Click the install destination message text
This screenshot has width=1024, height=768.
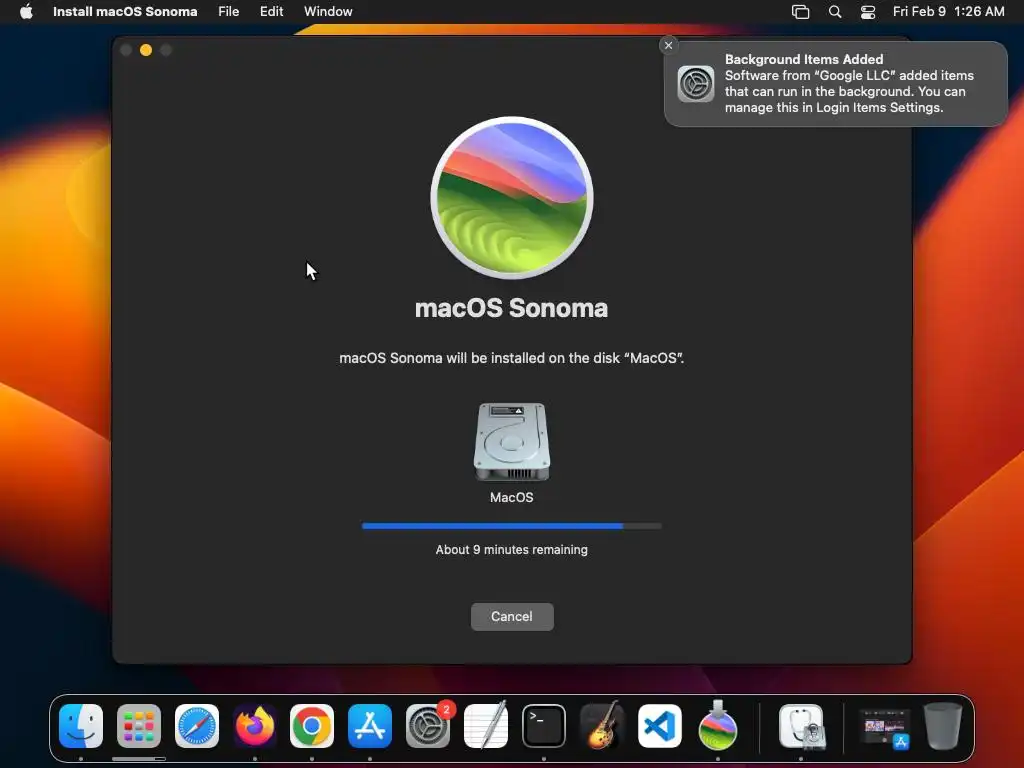512,358
